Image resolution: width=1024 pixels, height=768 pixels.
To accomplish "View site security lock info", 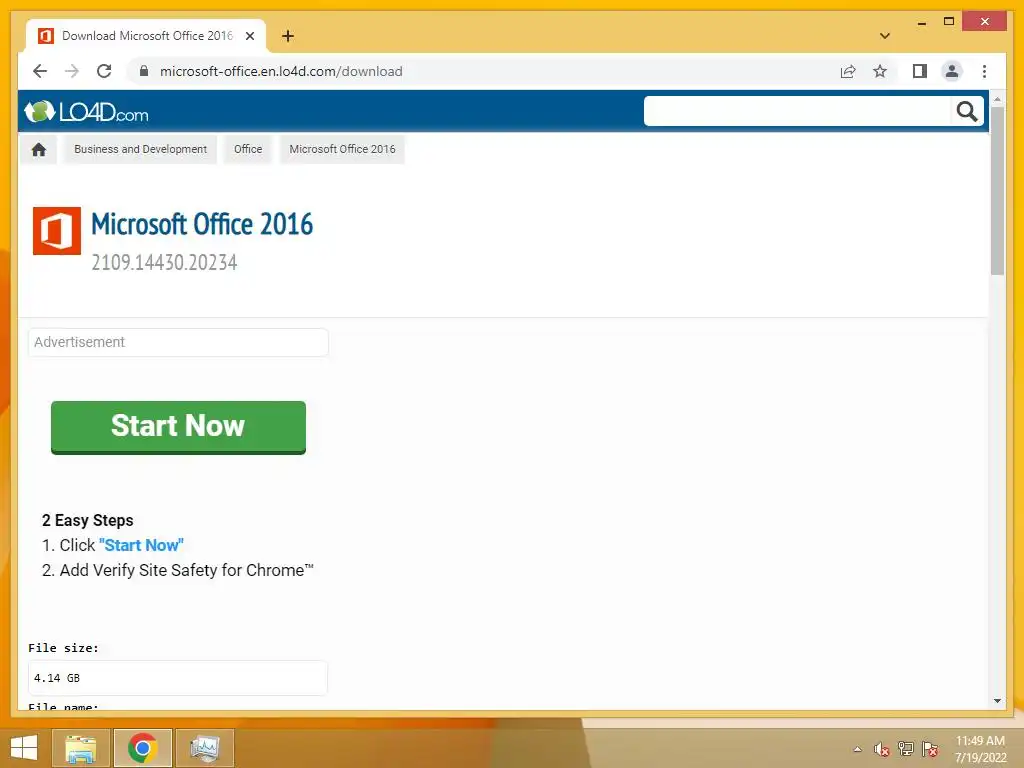I will tap(144, 71).
